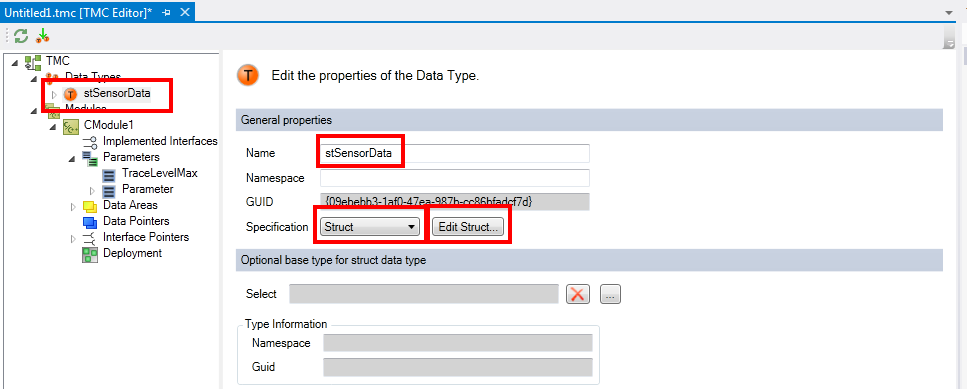Viewport: 967px width, 389px height.
Task: Click the Namespace input field
Action: tap(455, 178)
